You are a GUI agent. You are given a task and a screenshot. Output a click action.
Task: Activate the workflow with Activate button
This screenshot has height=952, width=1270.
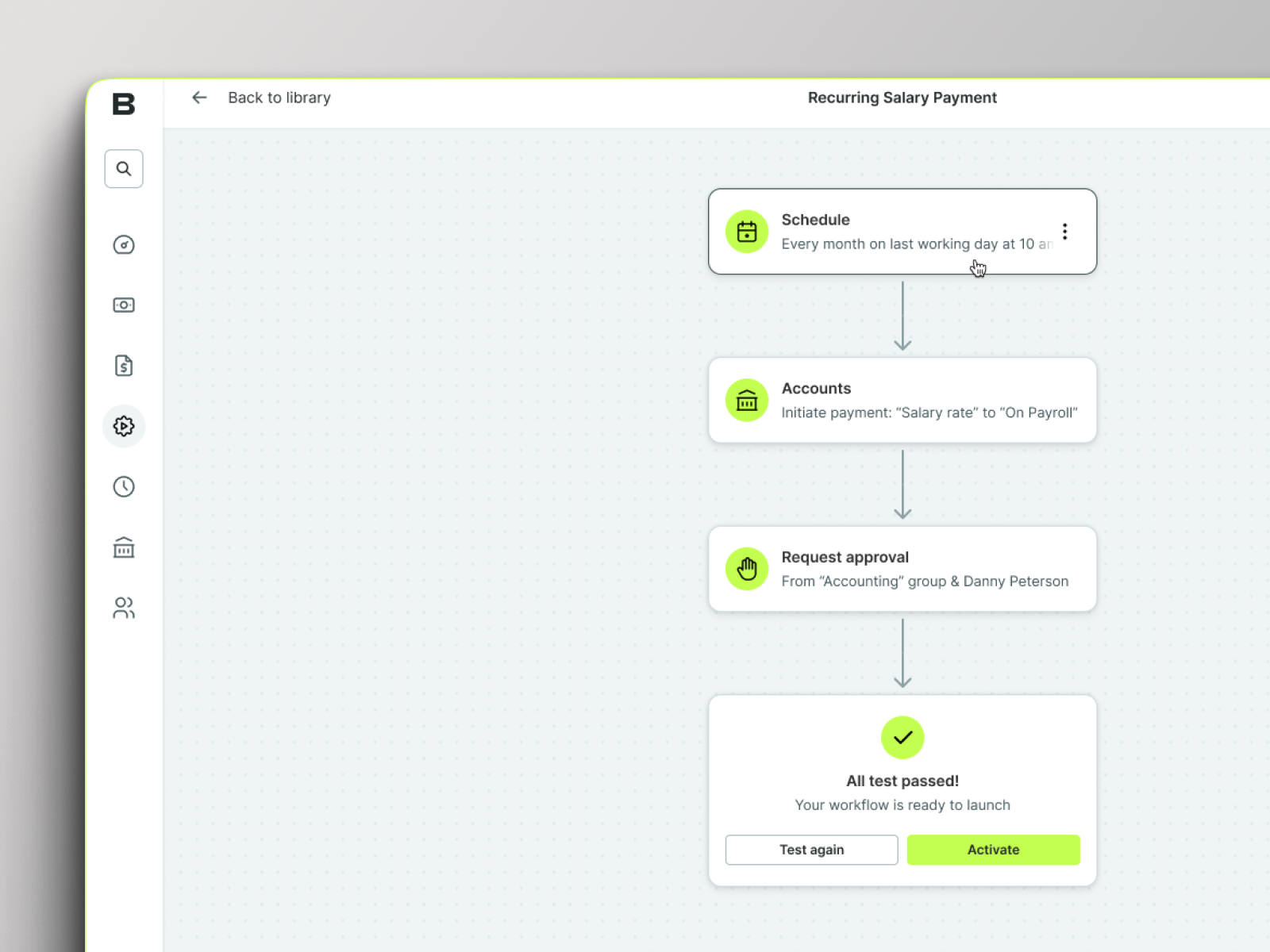[994, 850]
